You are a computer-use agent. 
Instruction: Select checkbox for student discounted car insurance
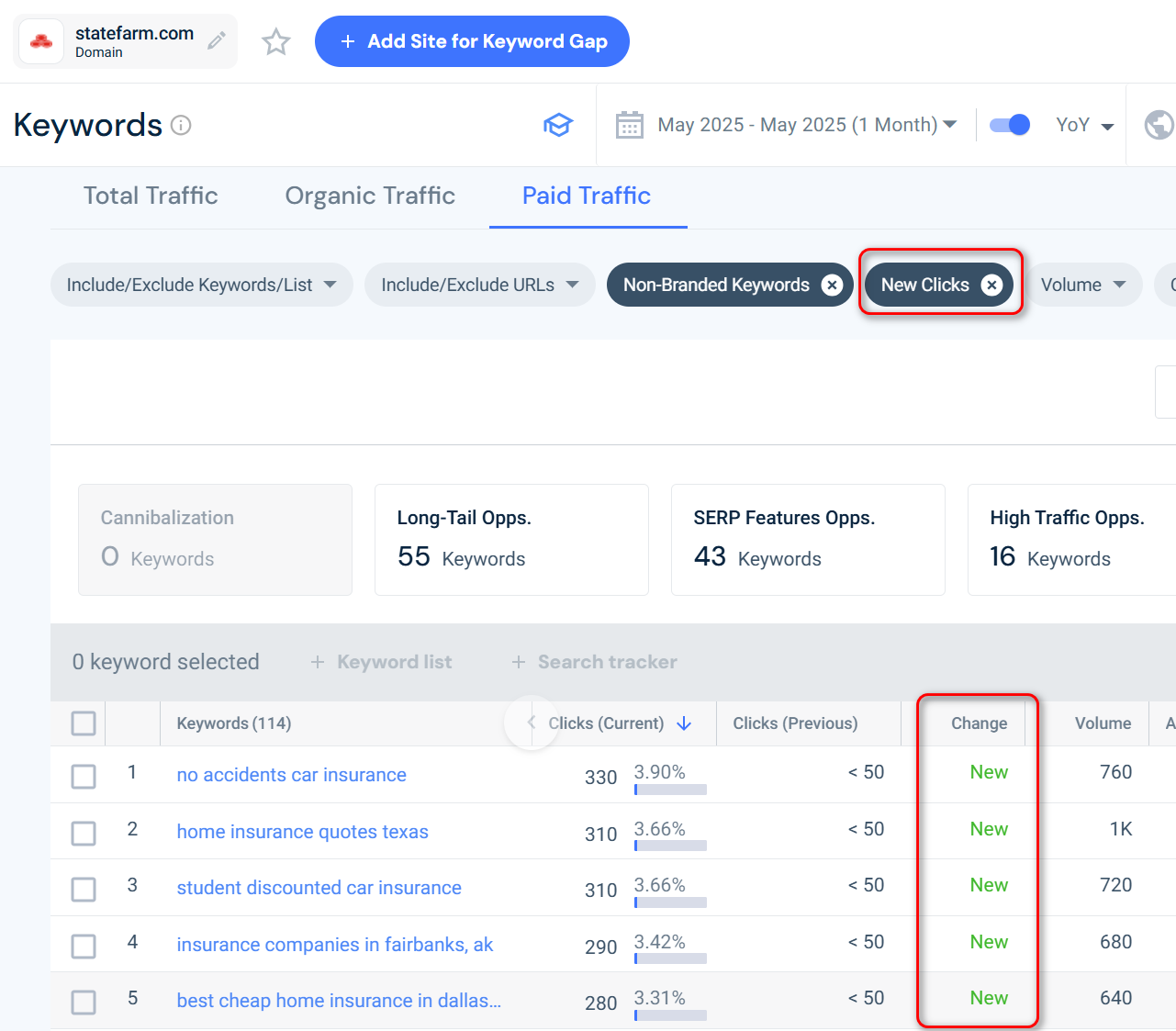(x=84, y=889)
